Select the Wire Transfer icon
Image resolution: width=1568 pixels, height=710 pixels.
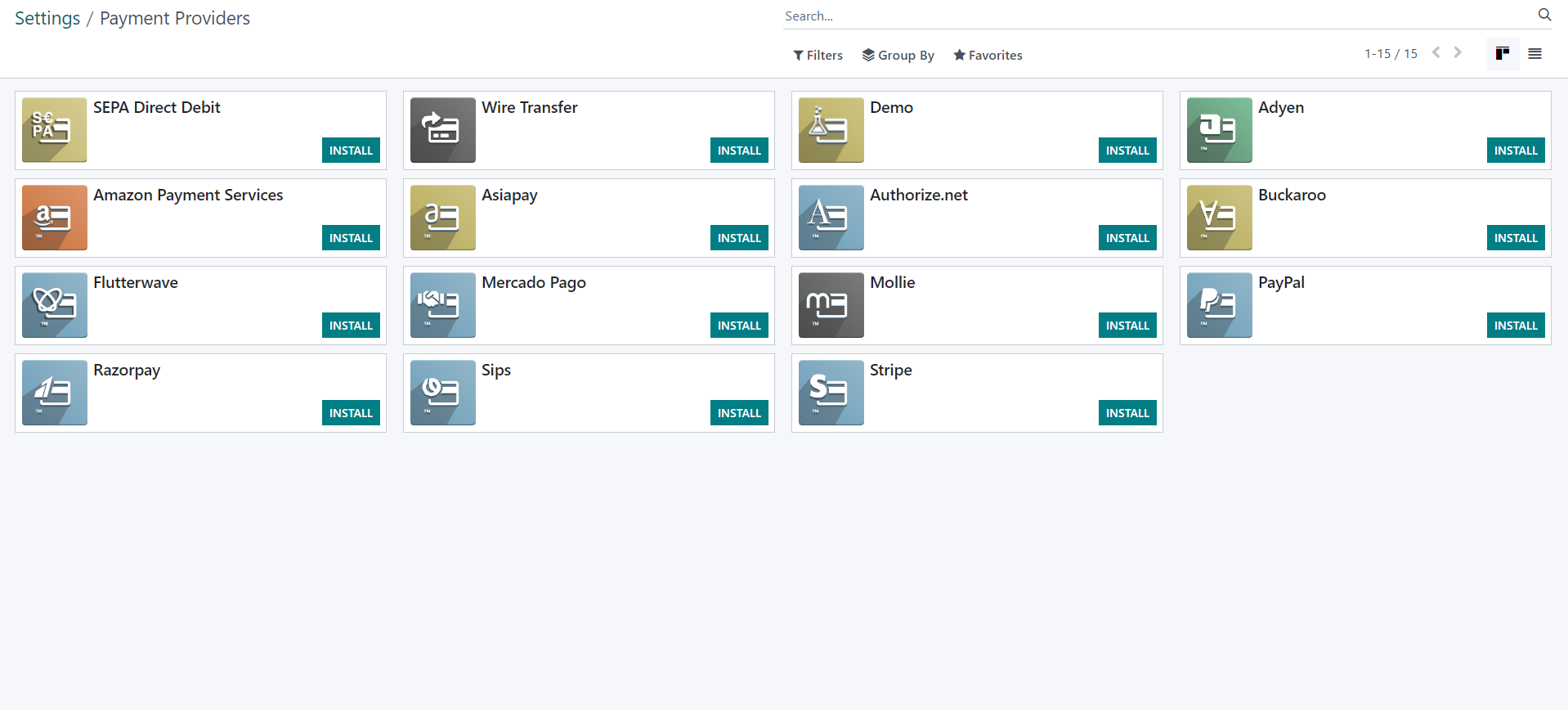click(442, 130)
